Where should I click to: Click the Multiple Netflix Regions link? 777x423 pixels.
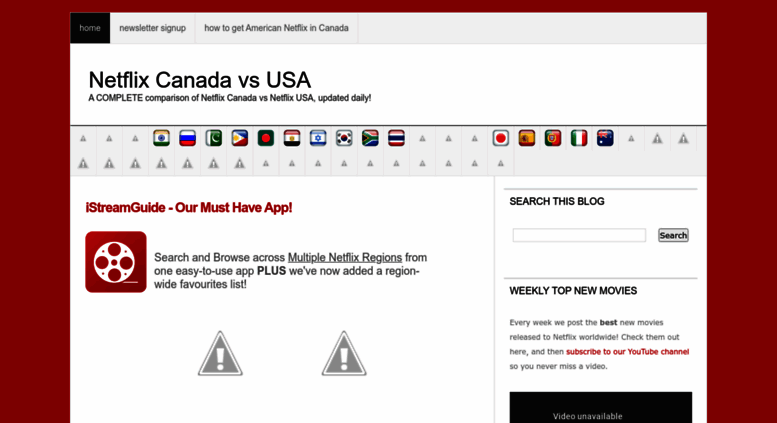pyautogui.click(x=345, y=258)
